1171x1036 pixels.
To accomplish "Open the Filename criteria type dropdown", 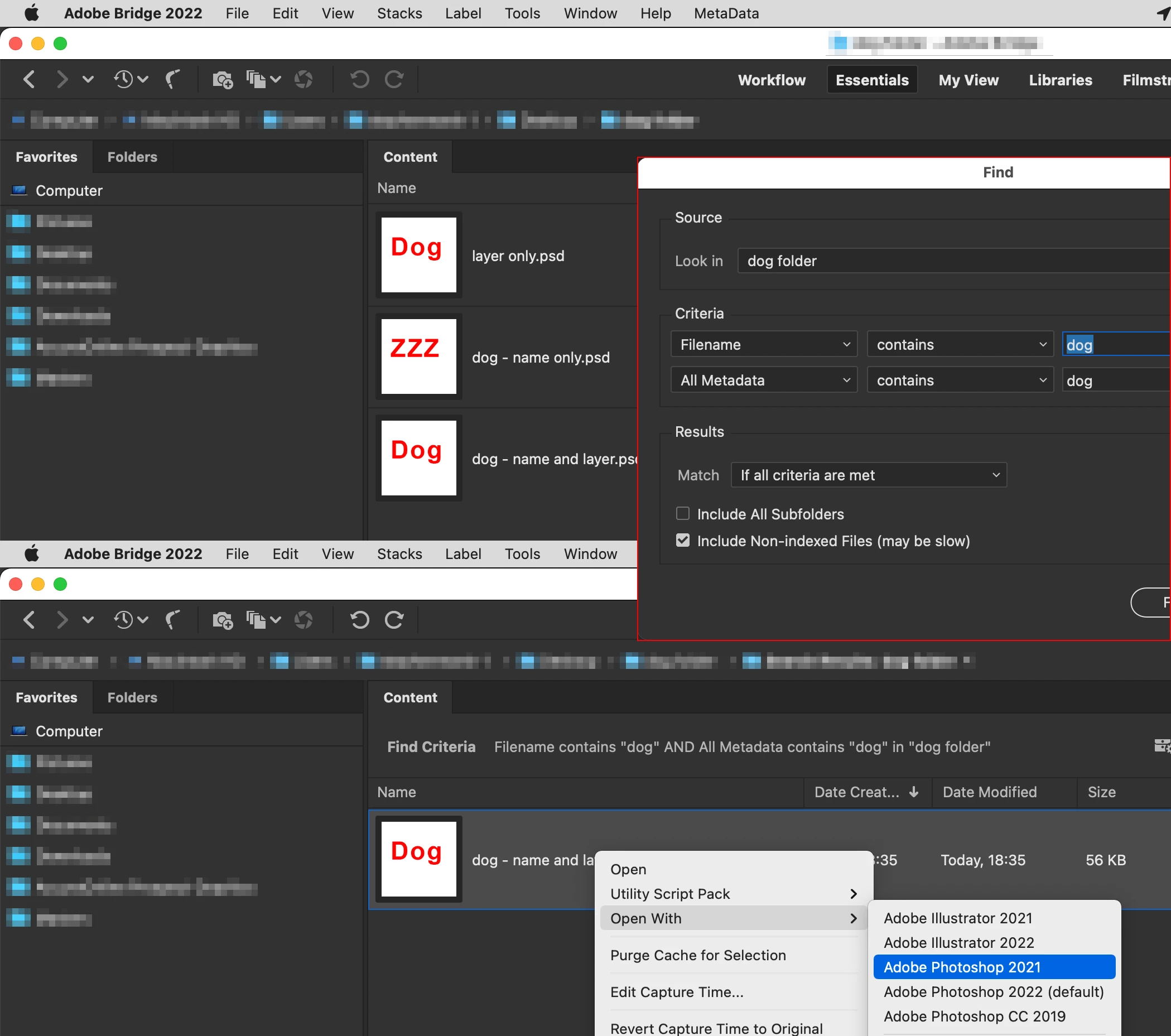I will click(x=763, y=344).
